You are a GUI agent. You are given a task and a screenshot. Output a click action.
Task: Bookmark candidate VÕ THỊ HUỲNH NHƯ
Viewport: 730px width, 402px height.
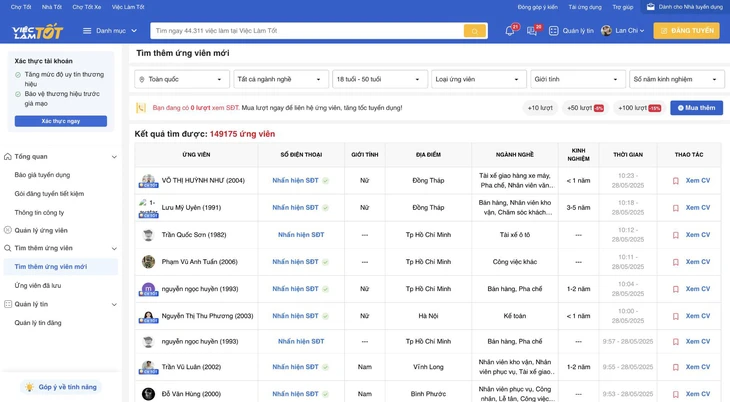point(676,181)
